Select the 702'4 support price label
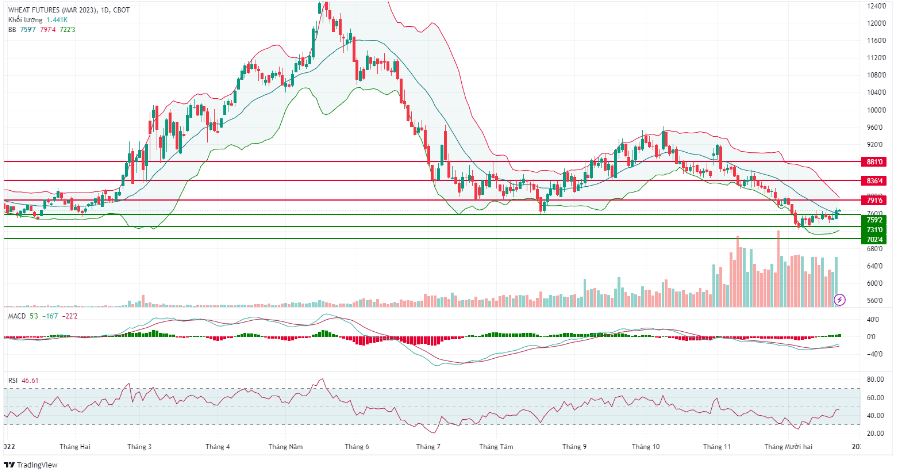 874,239
